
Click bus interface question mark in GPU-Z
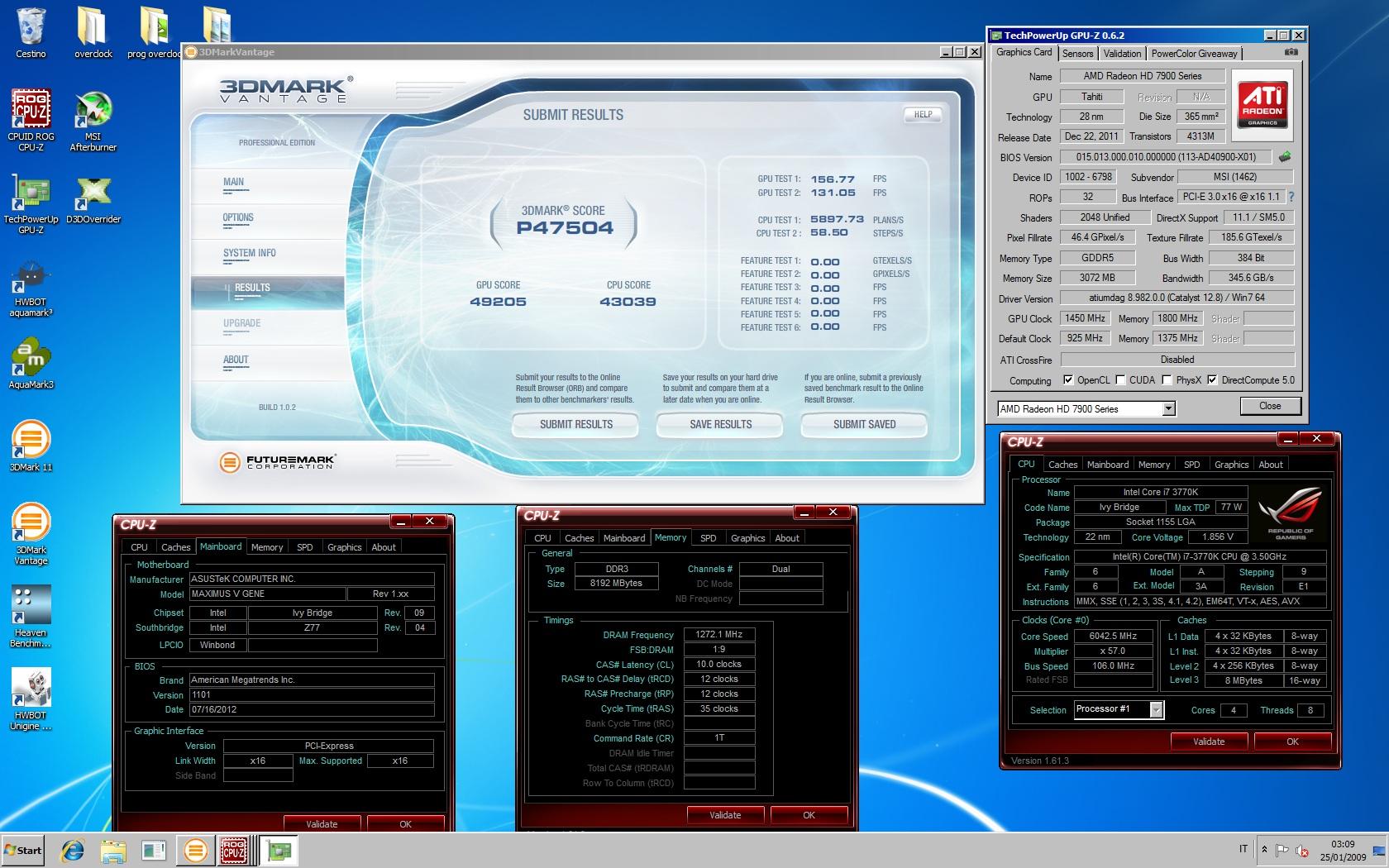1291,198
